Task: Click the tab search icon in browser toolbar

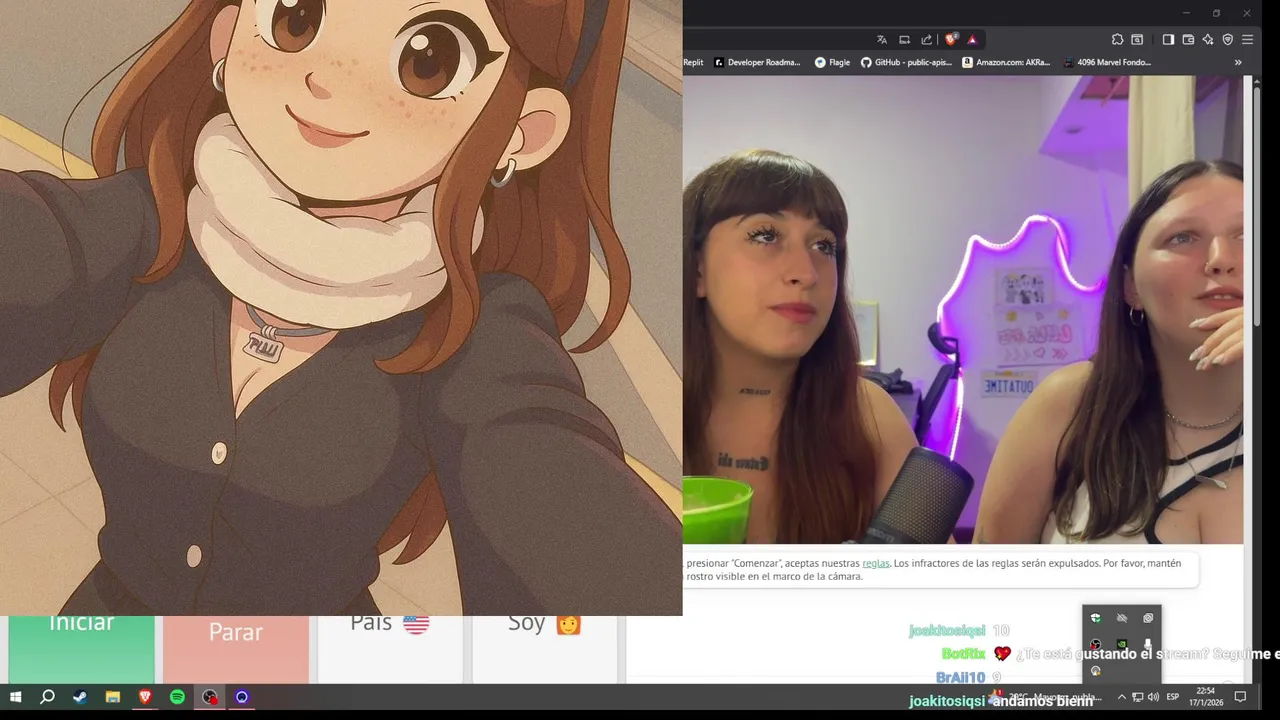Action: [1137, 40]
